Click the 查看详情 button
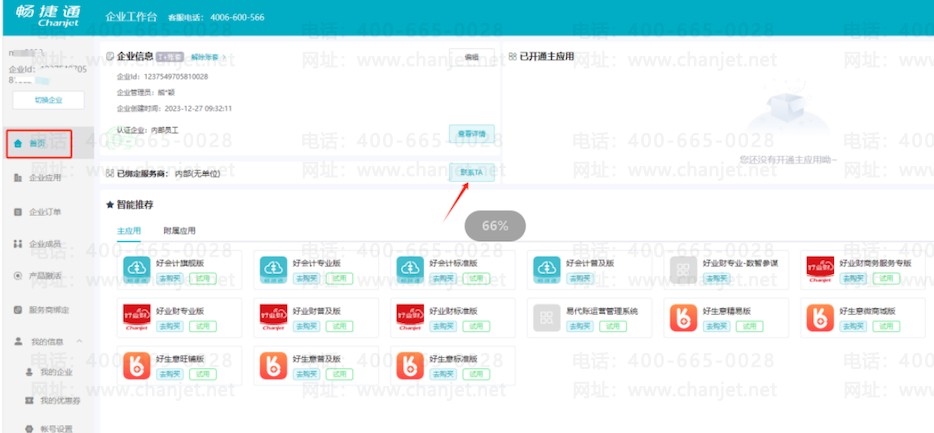 472,133
